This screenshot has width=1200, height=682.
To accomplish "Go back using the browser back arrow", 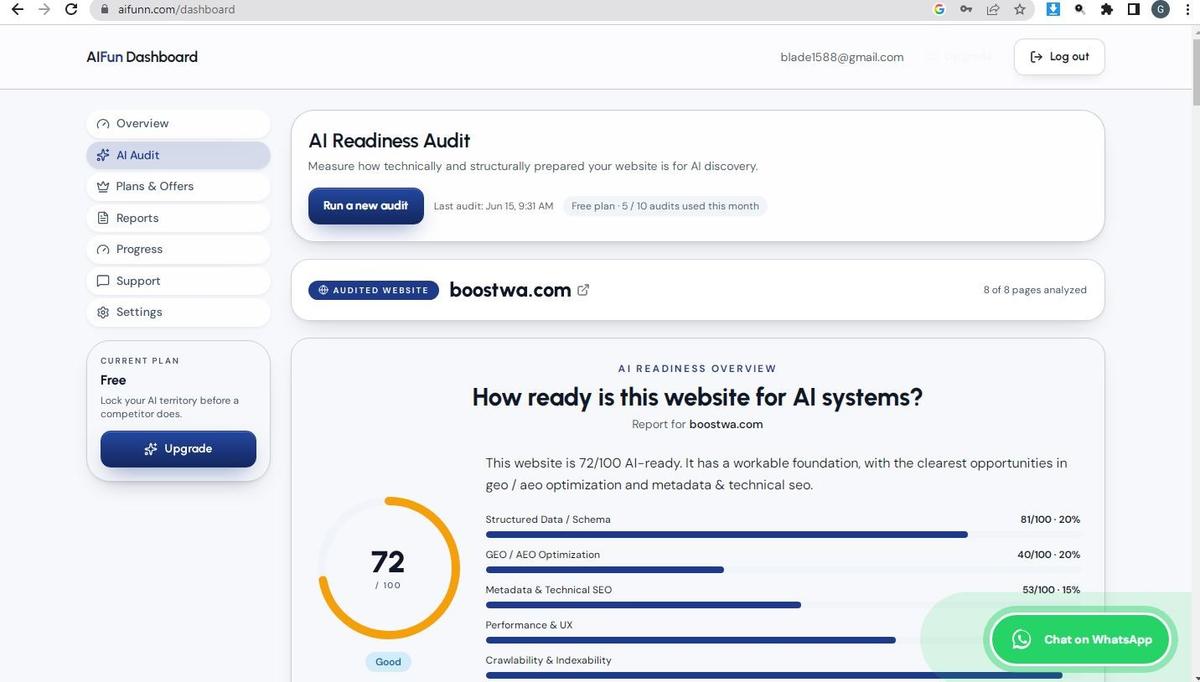I will pyautogui.click(x=16, y=9).
